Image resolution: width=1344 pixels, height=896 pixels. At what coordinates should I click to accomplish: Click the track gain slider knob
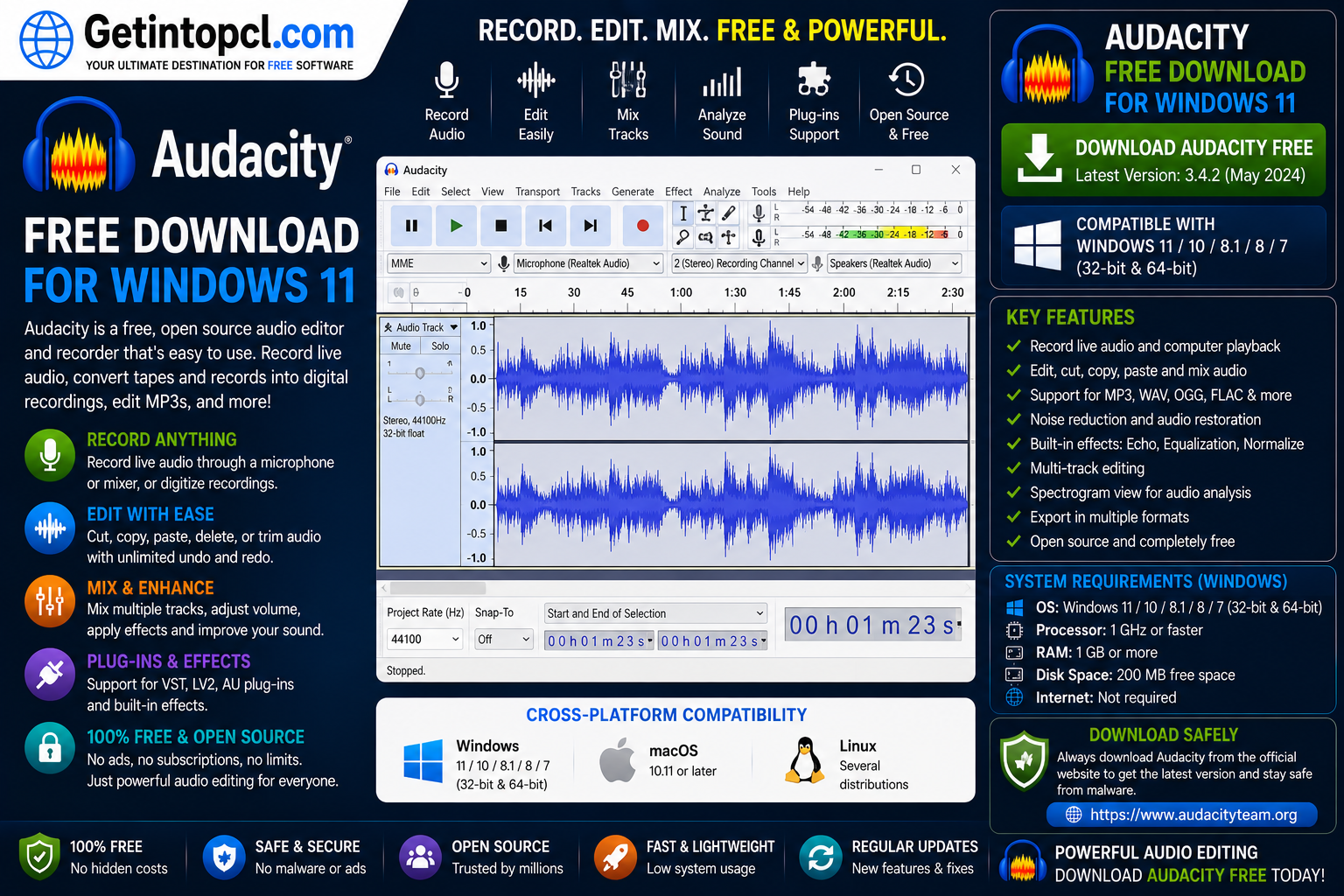420,374
